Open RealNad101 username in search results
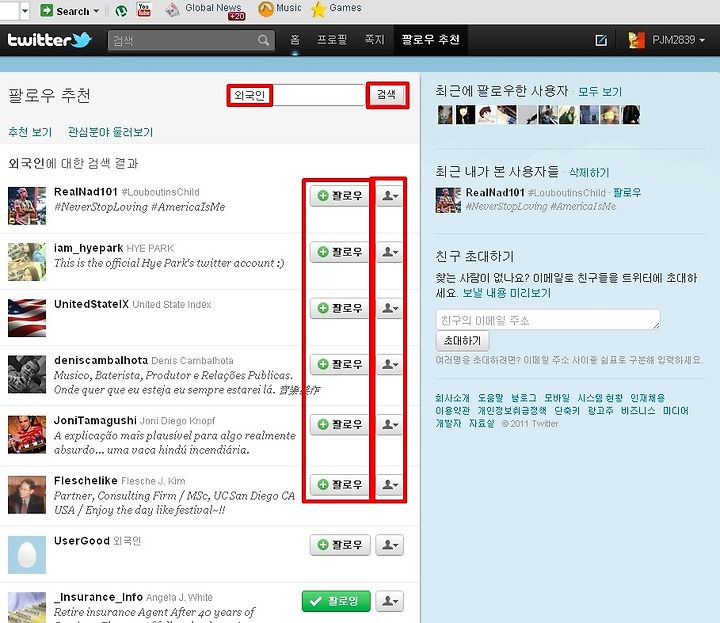Viewport: 720px width, 623px height. tap(86, 192)
